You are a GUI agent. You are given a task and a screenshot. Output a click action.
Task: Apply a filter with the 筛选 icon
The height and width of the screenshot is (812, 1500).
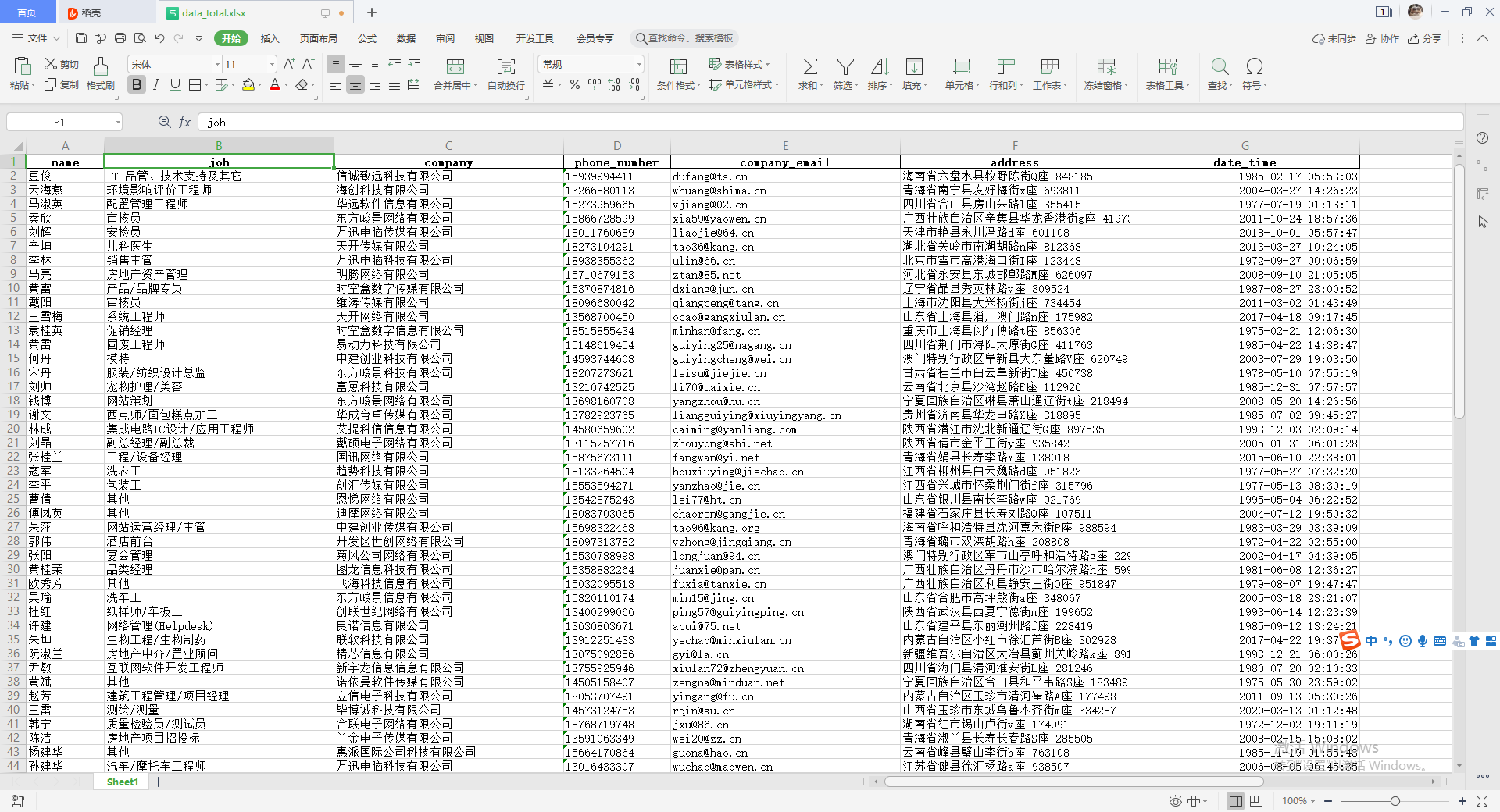click(x=845, y=74)
